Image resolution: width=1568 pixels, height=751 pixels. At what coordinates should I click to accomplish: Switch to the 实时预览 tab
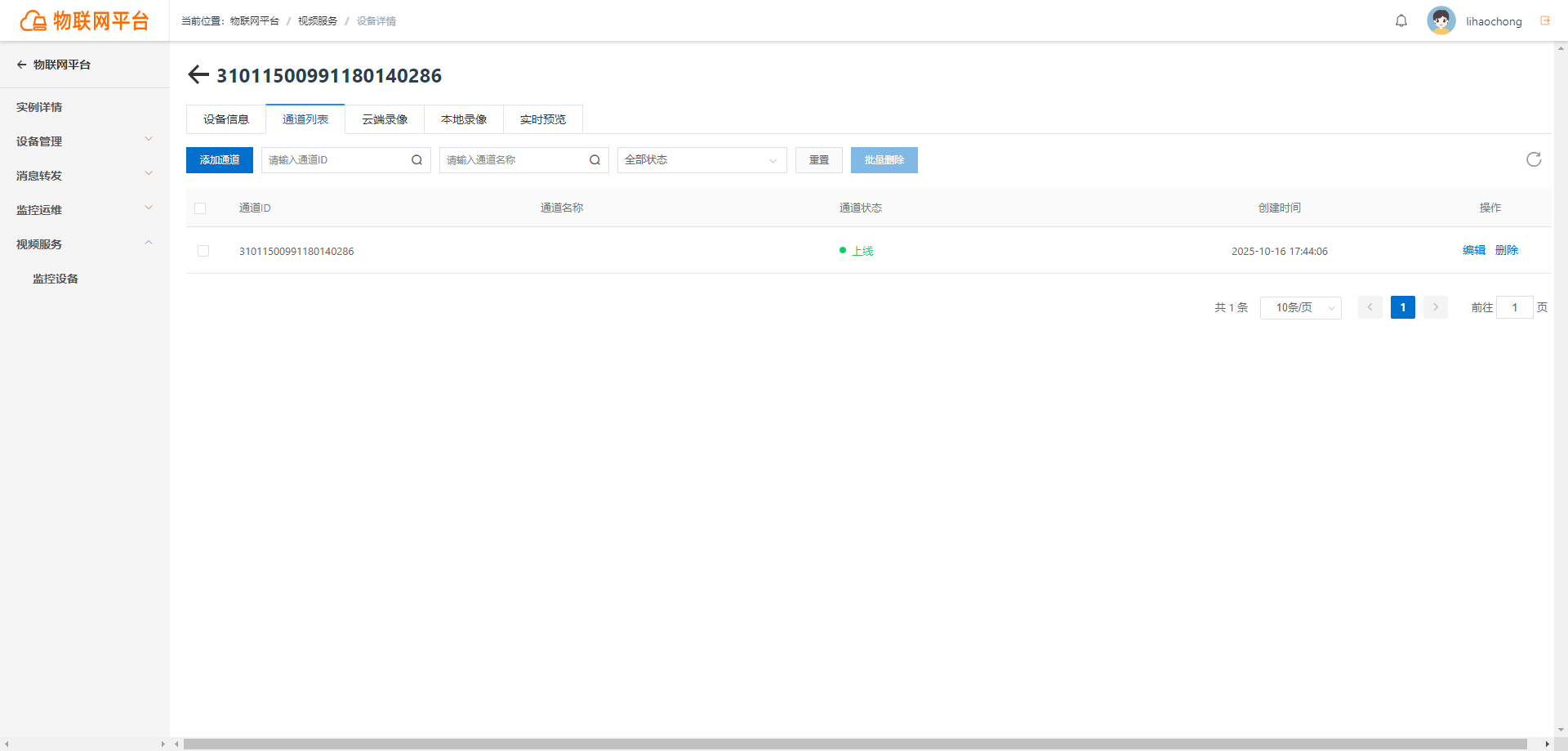543,119
